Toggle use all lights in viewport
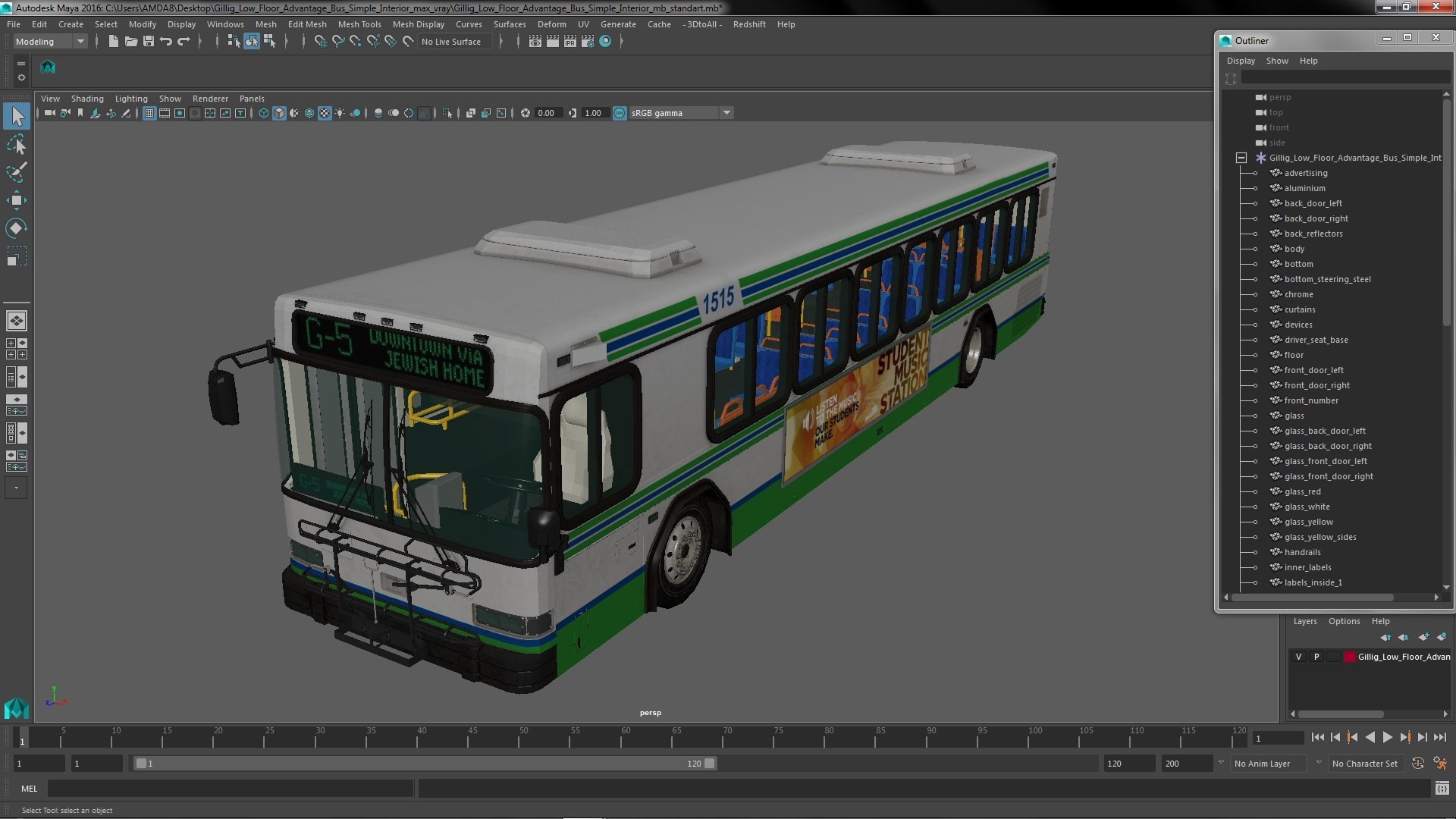The height and width of the screenshot is (819, 1456). point(340,113)
